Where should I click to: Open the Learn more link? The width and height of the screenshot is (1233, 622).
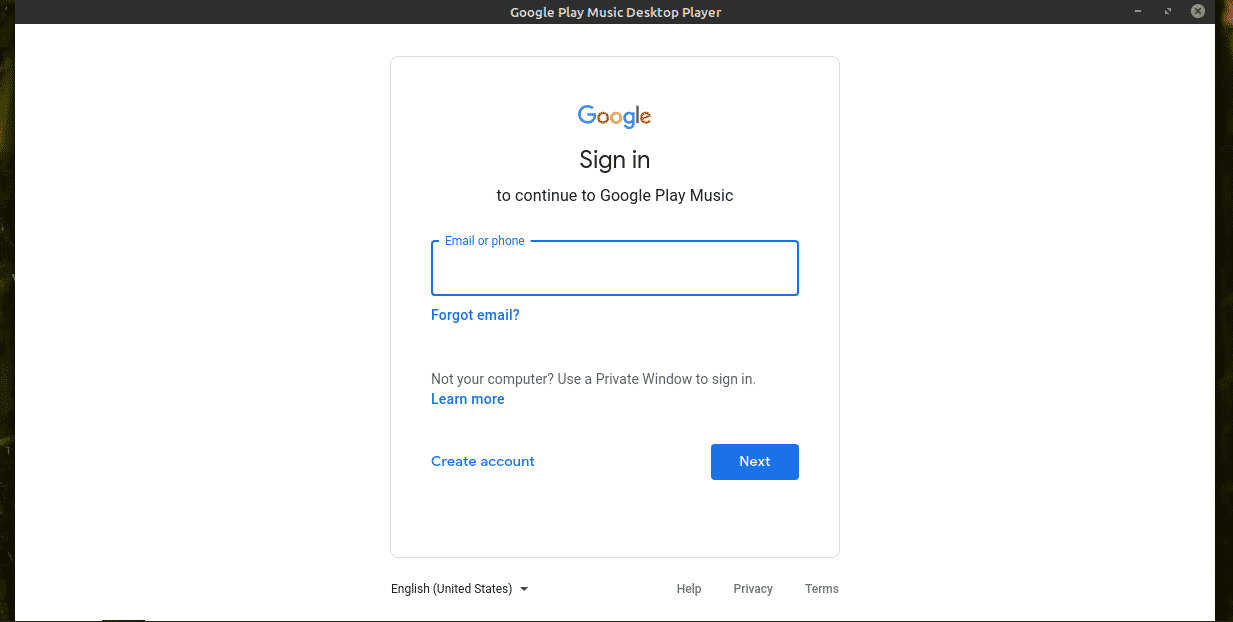click(467, 399)
